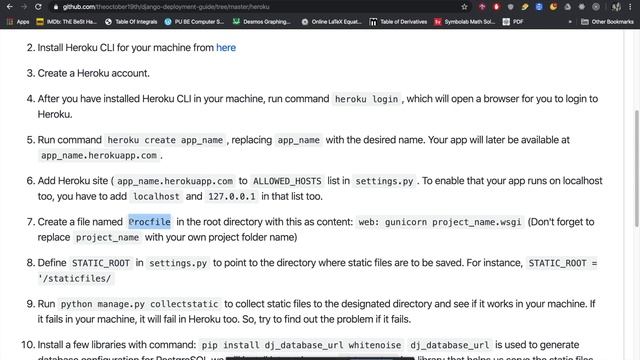Open the Chrome profile avatar

pos(616,7)
